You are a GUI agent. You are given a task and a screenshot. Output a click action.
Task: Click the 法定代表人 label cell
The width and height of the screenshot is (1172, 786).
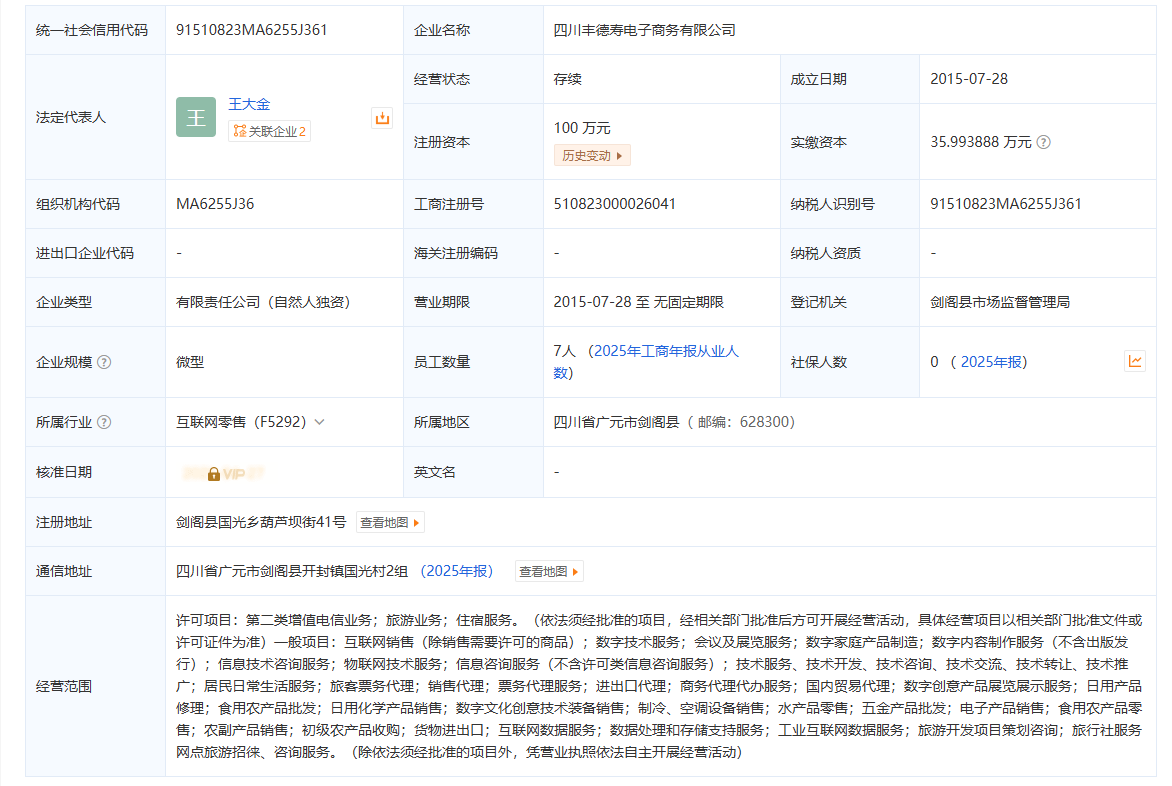coord(95,117)
